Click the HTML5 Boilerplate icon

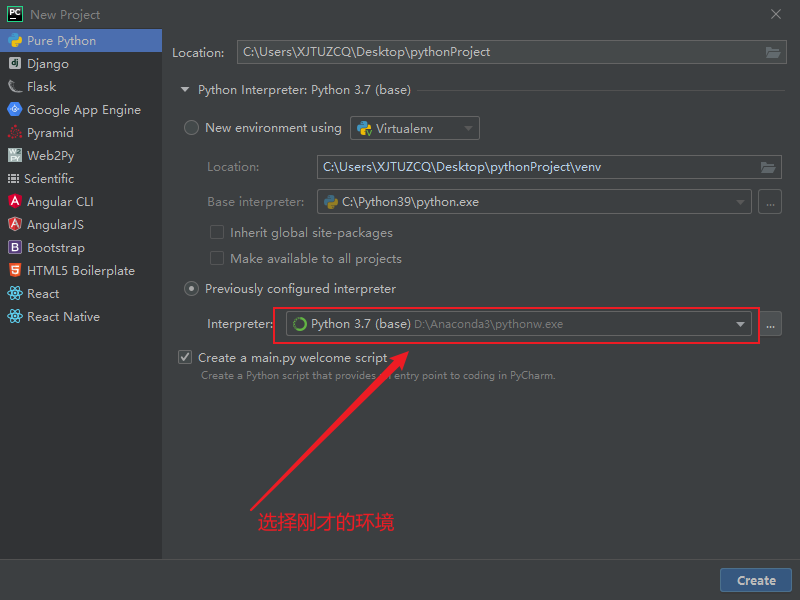[x=15, y=270]
